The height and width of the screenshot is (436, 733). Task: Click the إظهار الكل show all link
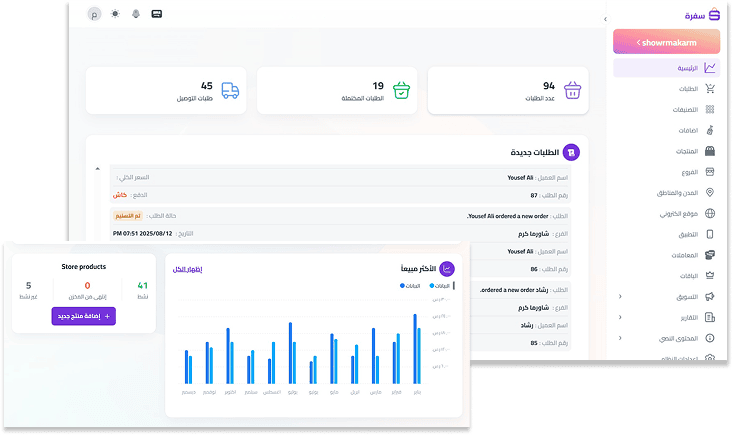point(187,270)
